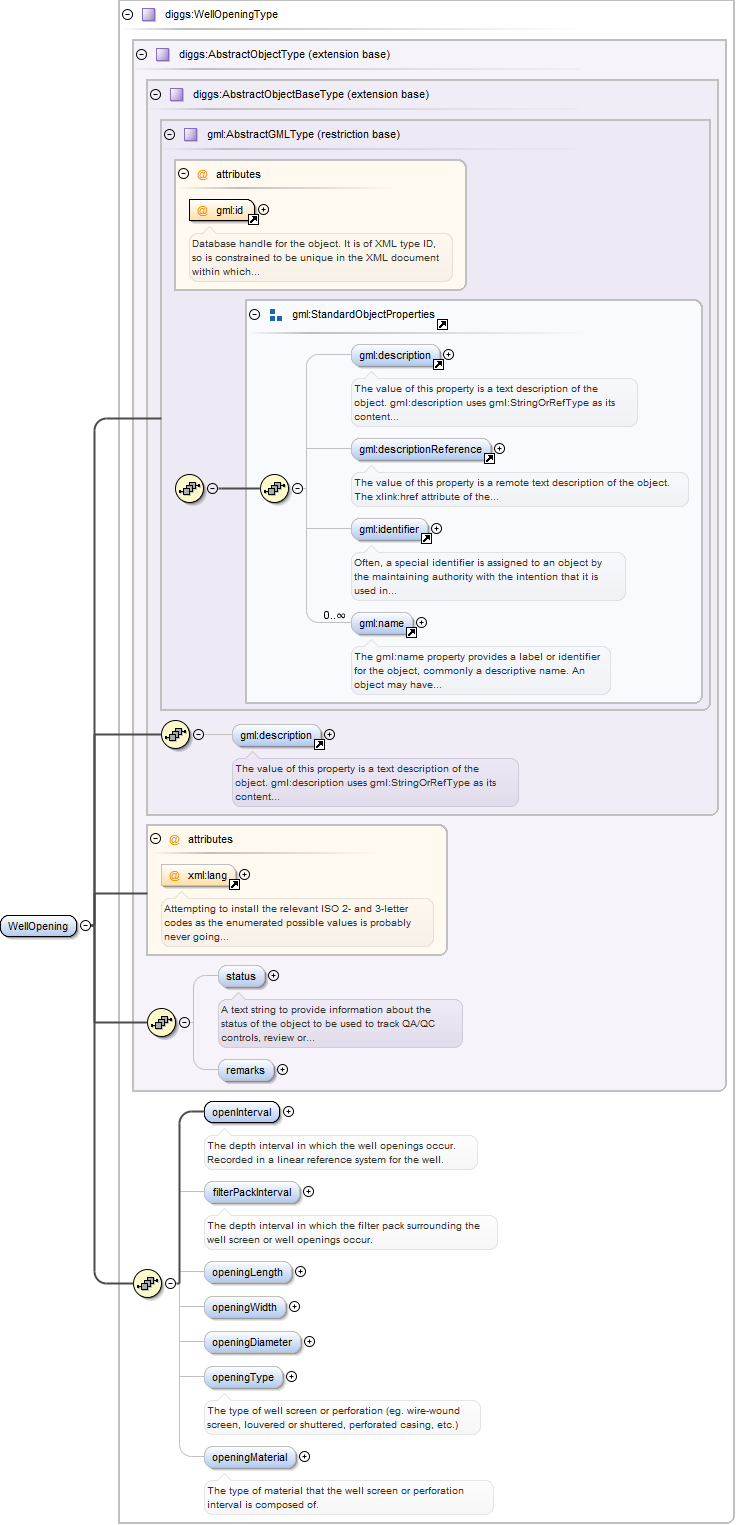736x1525 pixels.
Task: Click the link arrow icon on gml:name
Action: click(x=410, y=632)
